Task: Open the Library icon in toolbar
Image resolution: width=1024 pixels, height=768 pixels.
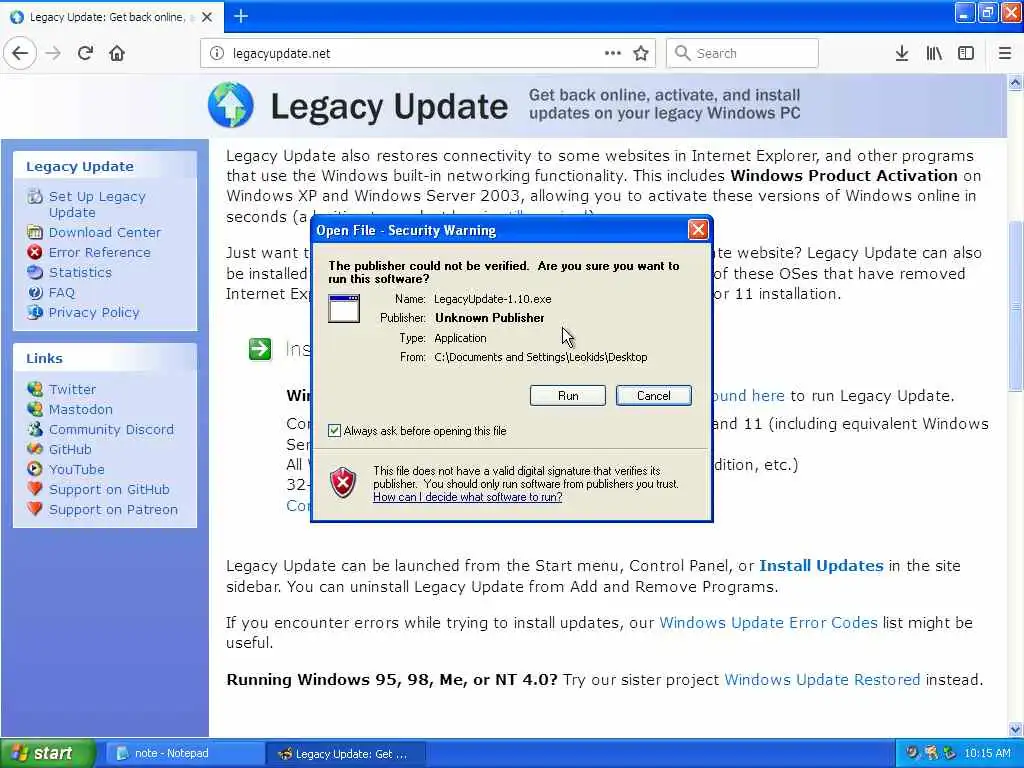Action: point(934,54)
